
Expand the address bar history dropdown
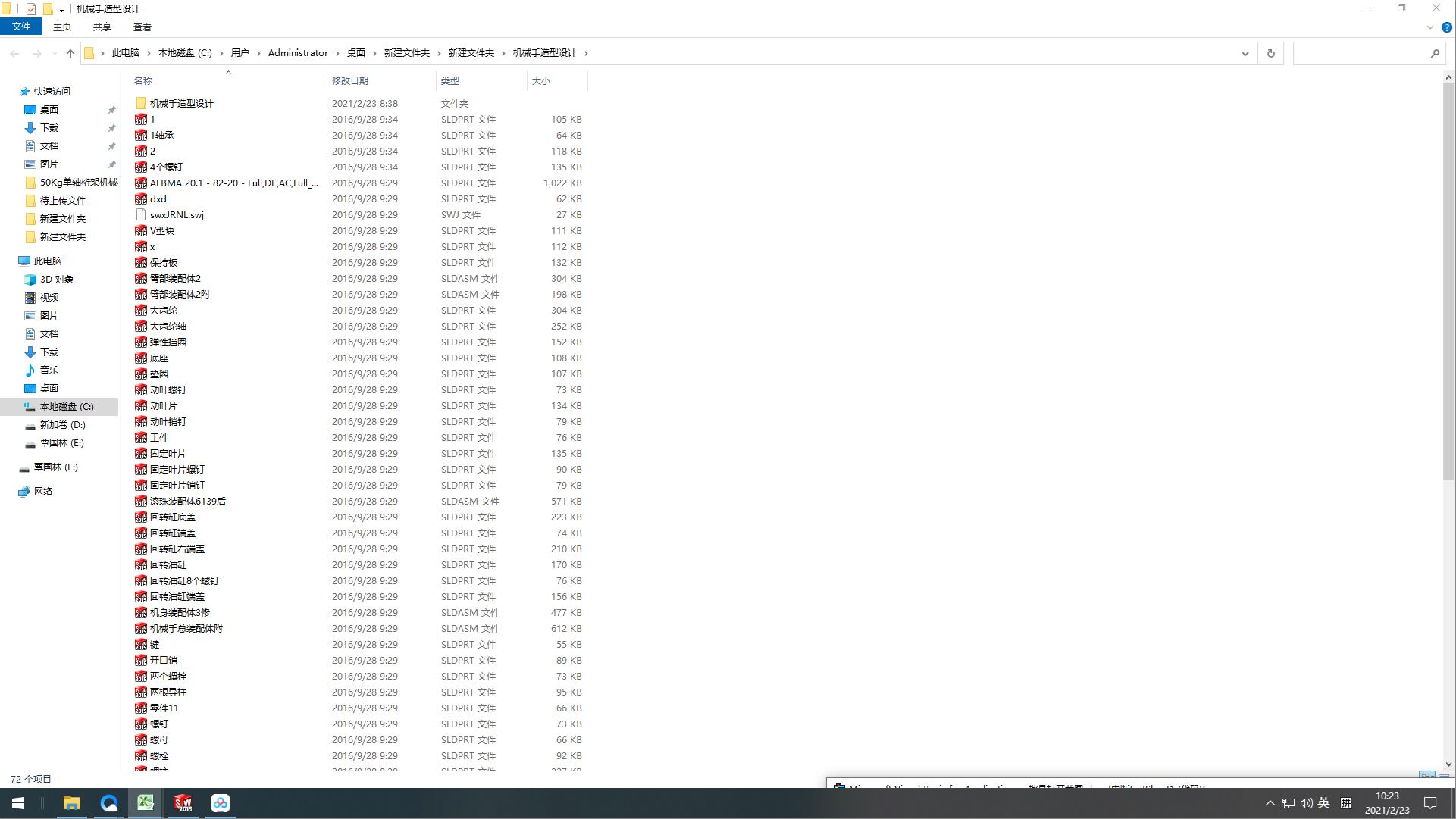pyautogui.click(x=1245, y=53)
